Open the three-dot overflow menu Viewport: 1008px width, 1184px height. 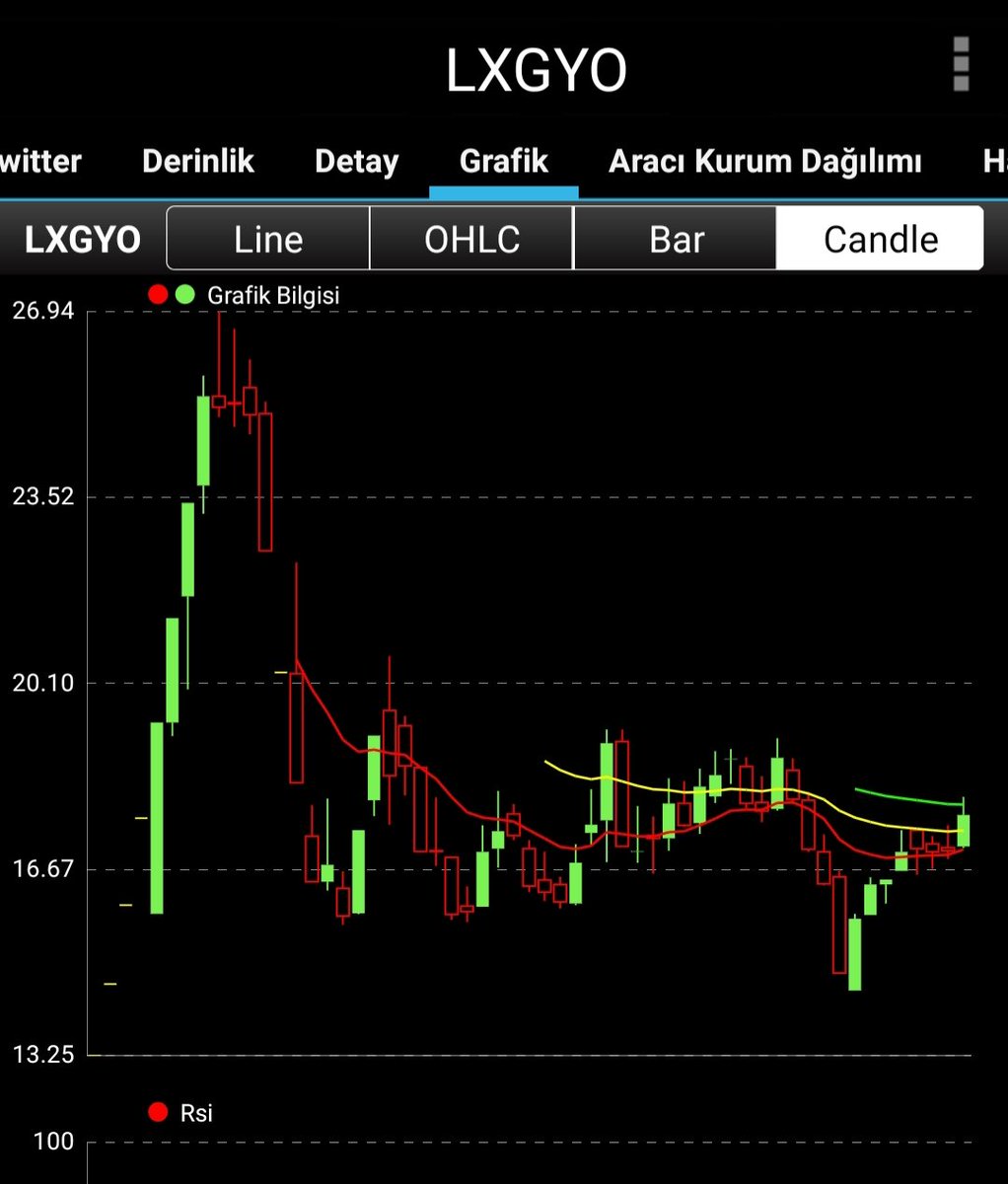(x=961, y=65)
